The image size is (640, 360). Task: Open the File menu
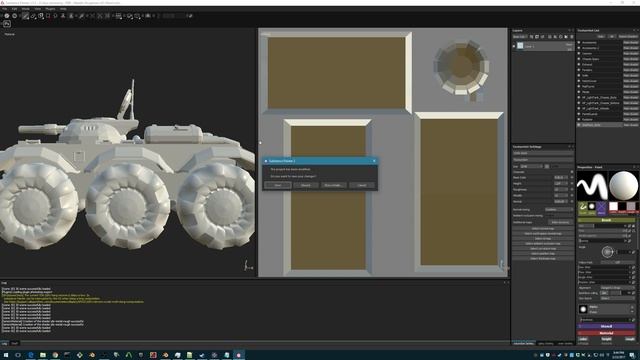coord(4,9)
